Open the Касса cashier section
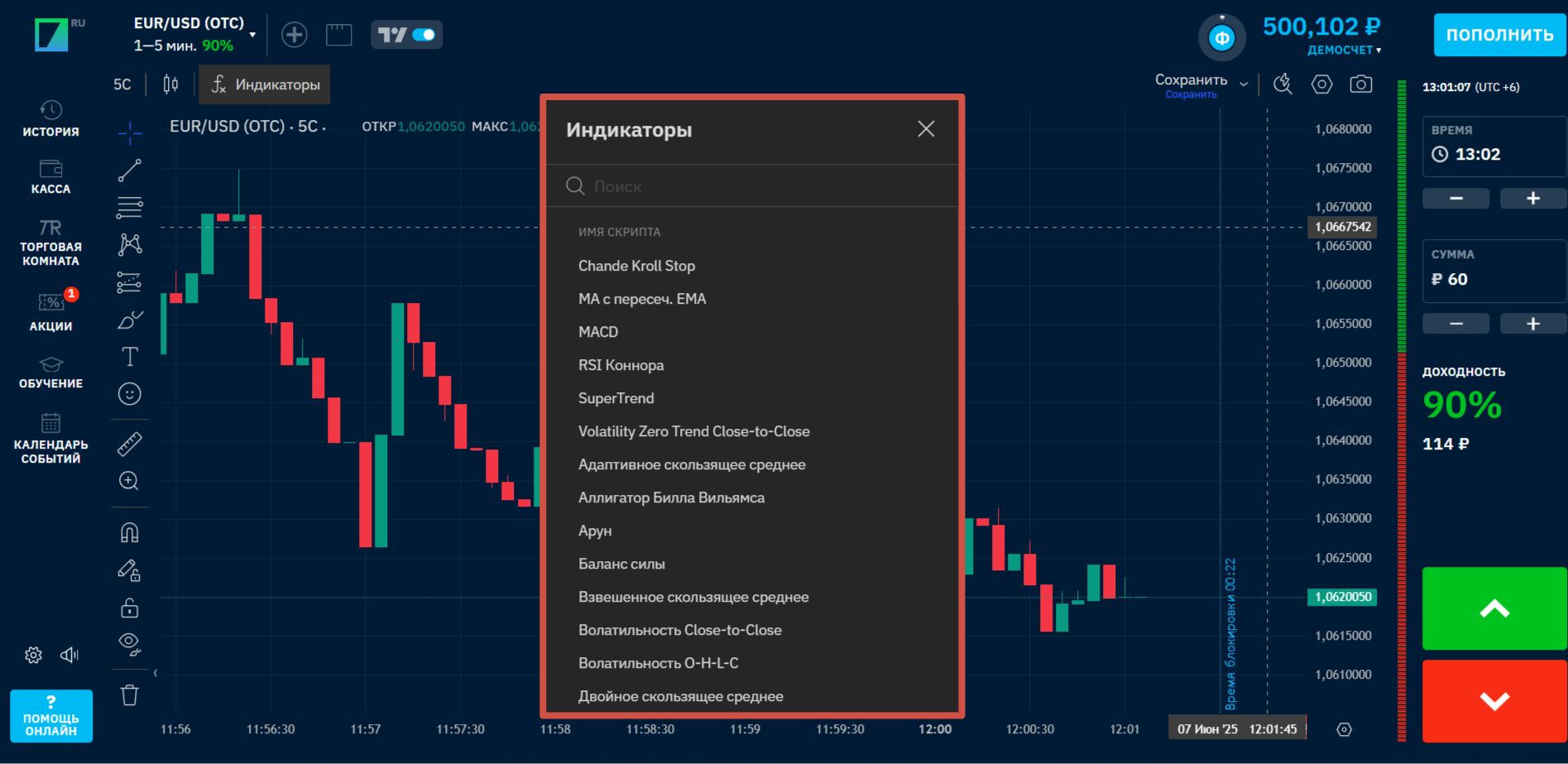Viewport: 1568px width, 764px height. click(x=50, y=177)
